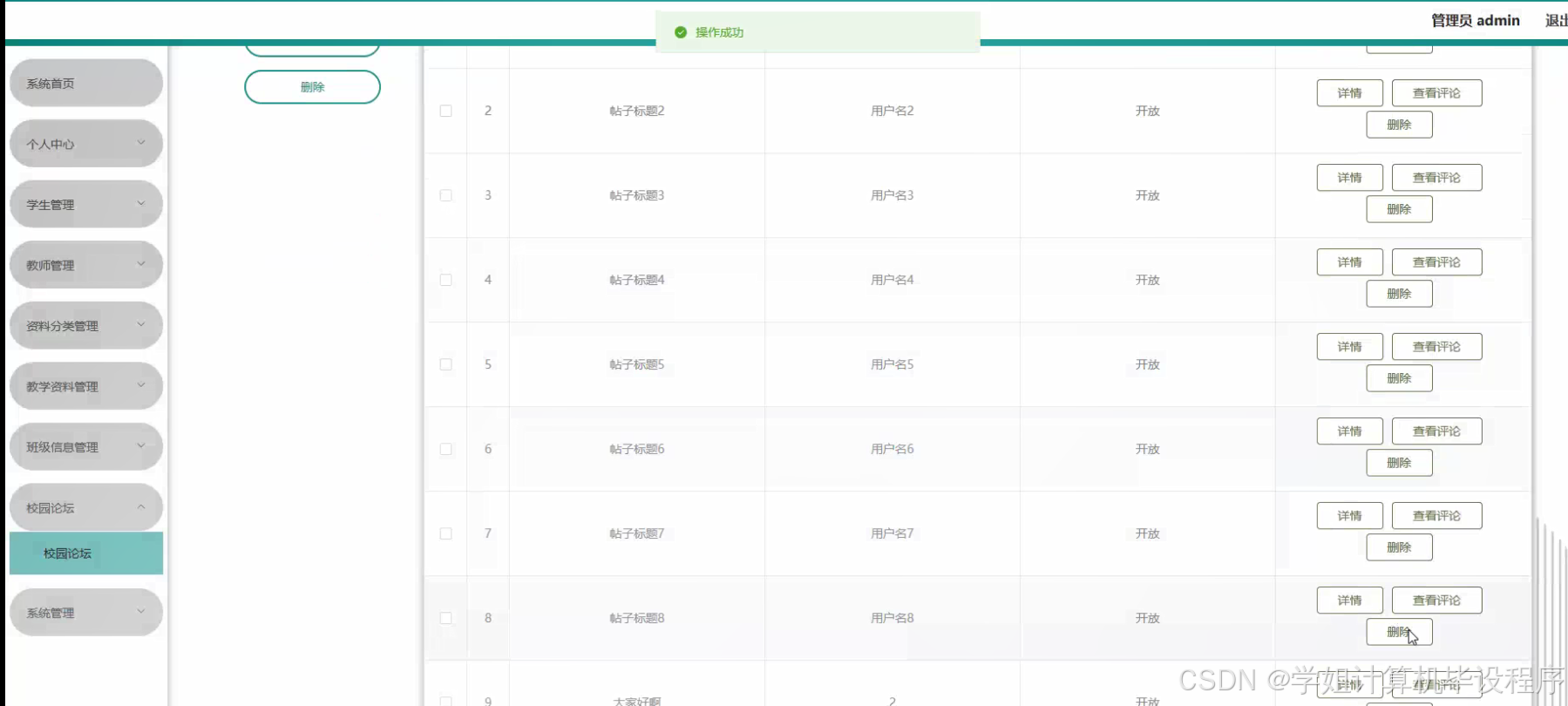Open 详情 for 帖子标题7
The height and width of the screenshot is (706, 1568).
tap(1349, 516)
